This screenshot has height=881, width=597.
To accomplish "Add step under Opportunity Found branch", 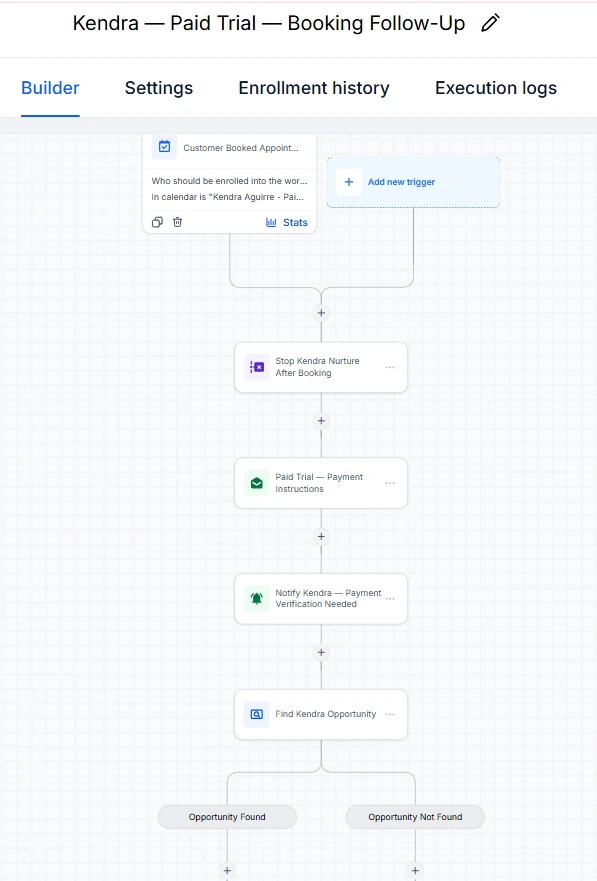I will [x=227, y=870].
